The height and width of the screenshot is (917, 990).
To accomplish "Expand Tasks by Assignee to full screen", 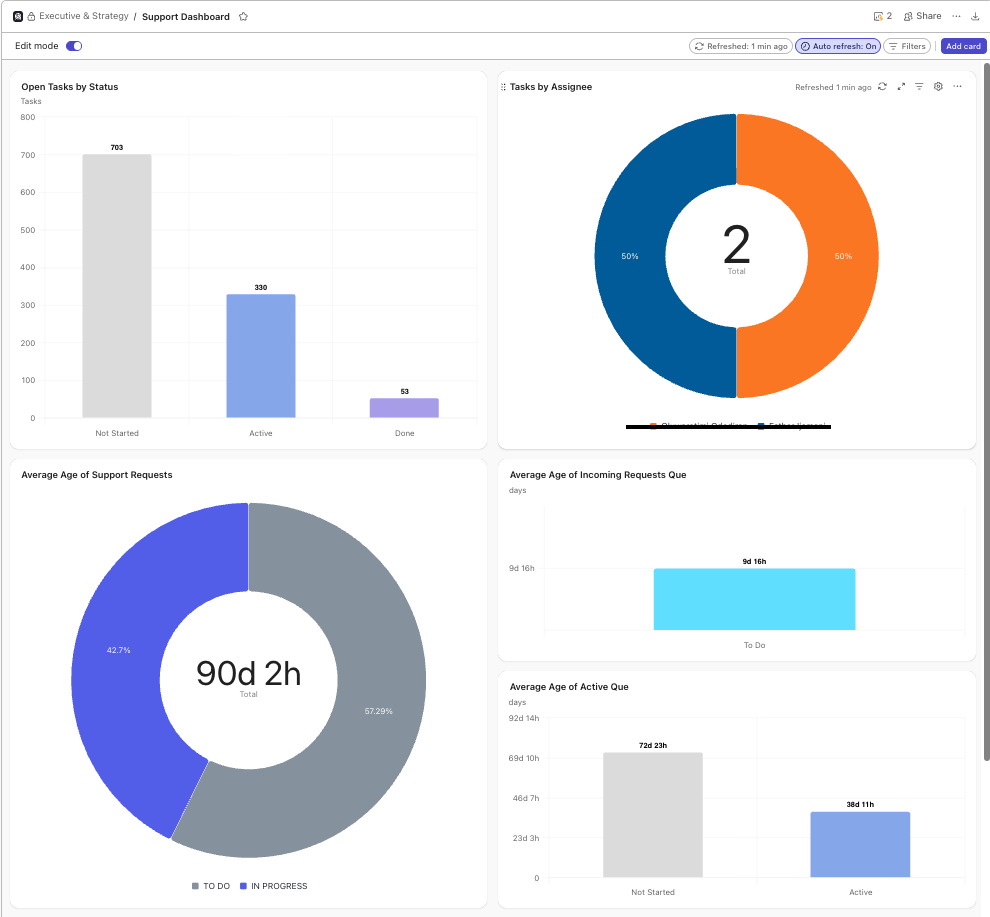I will 901,86.
